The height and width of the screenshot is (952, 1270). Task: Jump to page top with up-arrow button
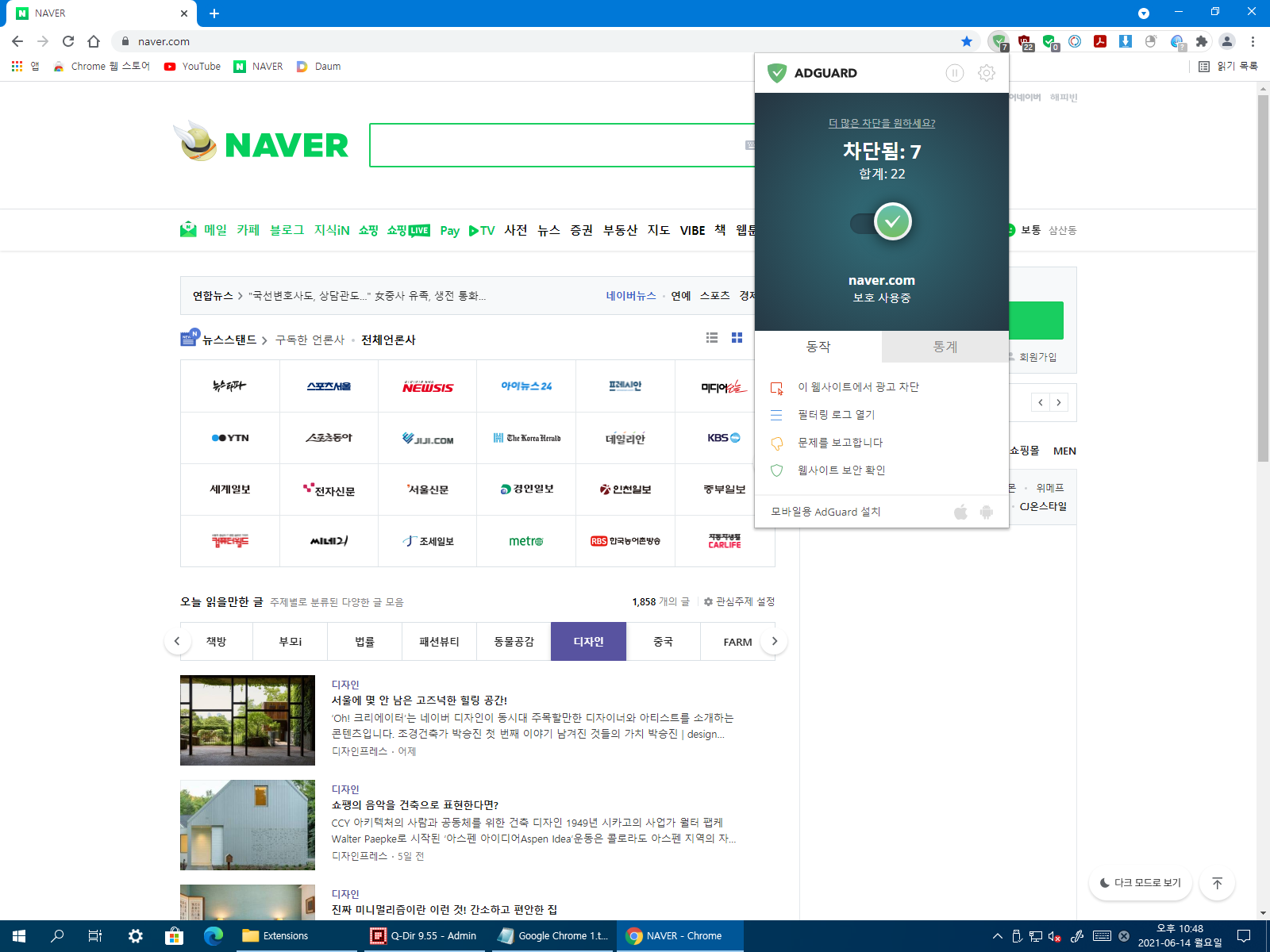tap(1217, 883)
